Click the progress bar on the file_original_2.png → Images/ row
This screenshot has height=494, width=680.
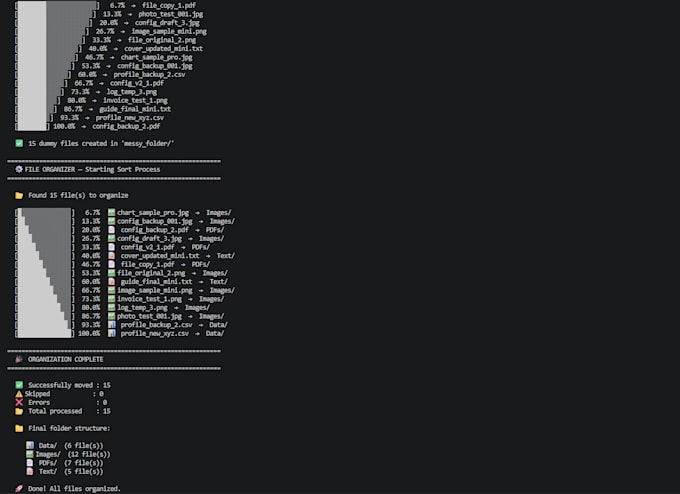coord(45,273)
